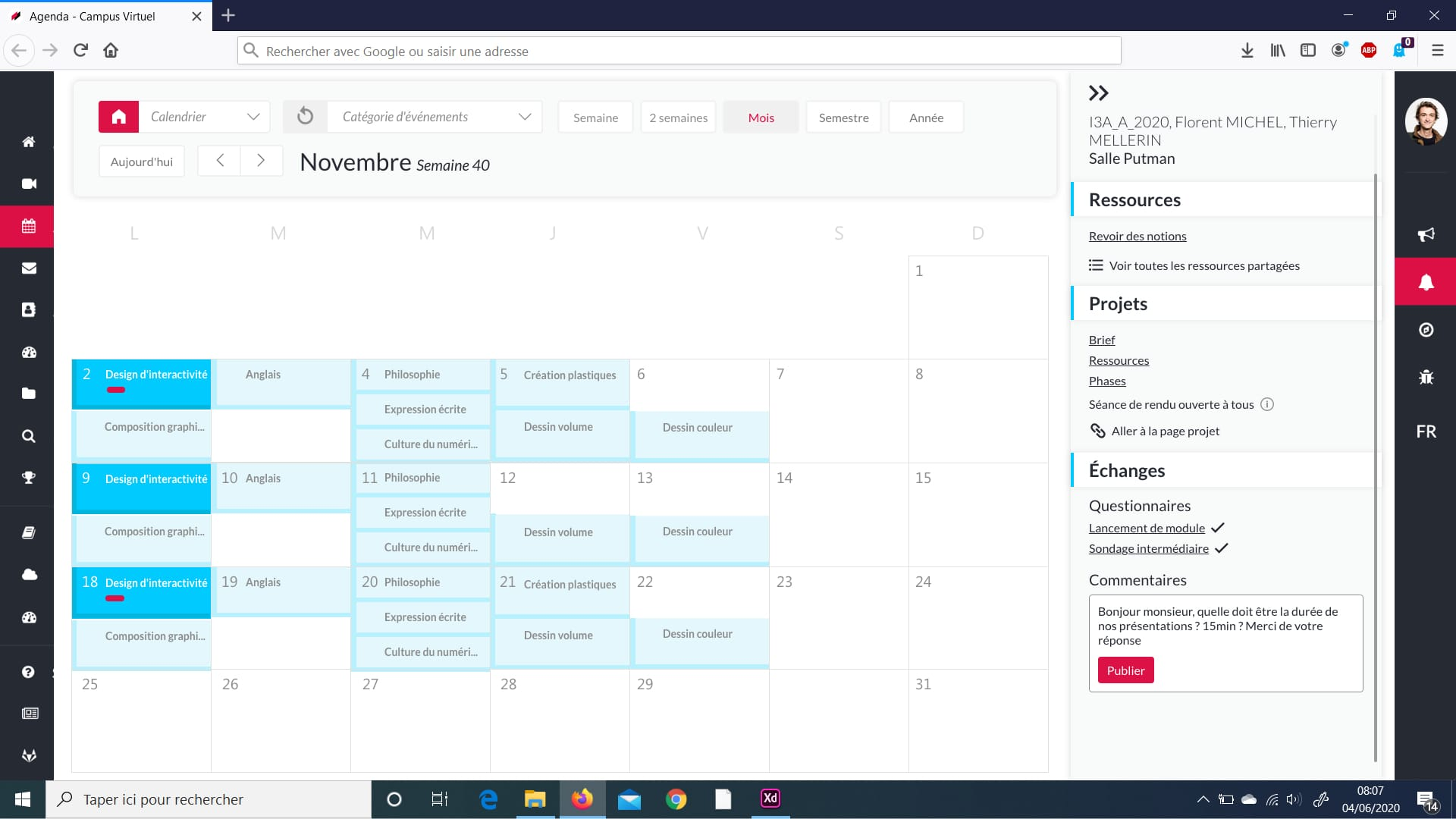Open Sondage intermédiaire questionnaire link
This screenshot has height=819, width=1456.
[x=1148, y=548]
